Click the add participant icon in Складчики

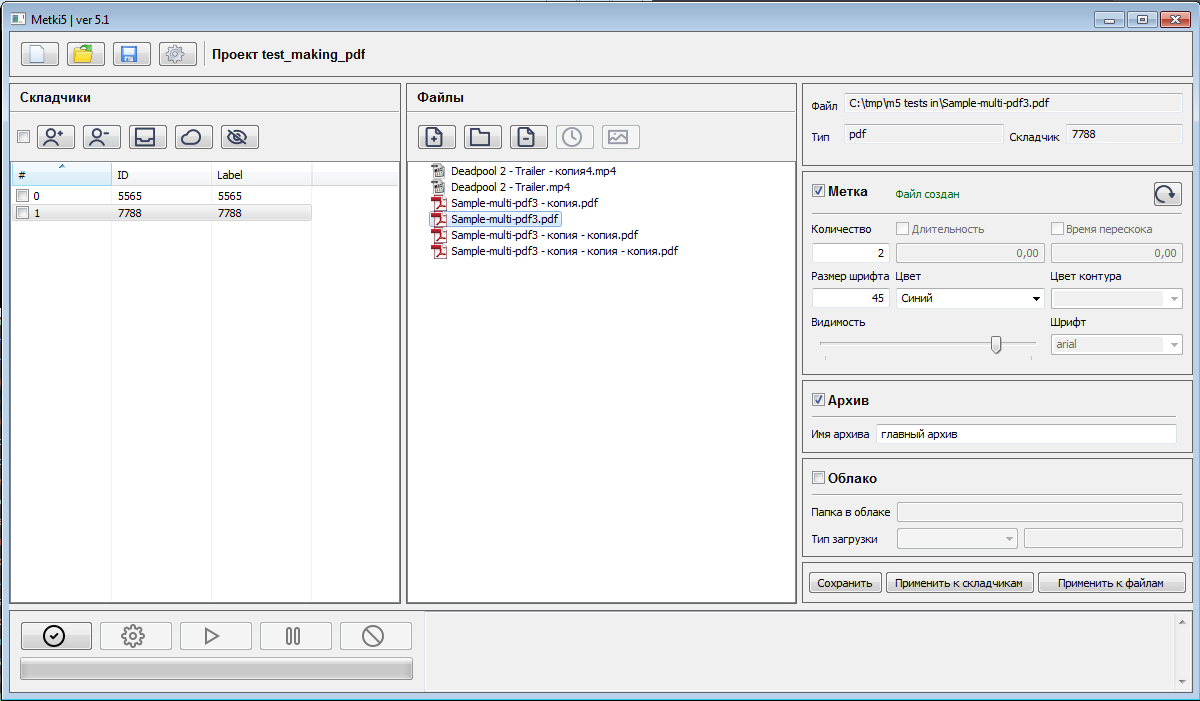point(56,137)
